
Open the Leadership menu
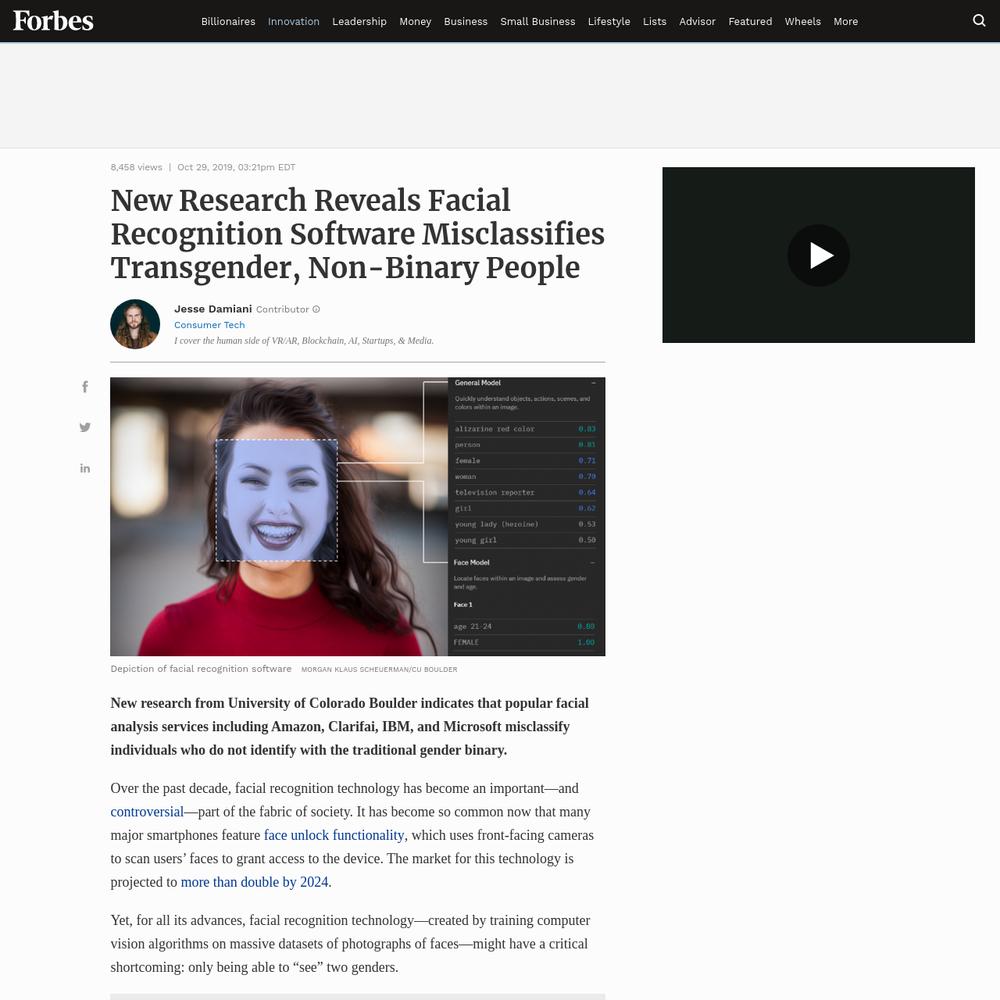[359, 21]
